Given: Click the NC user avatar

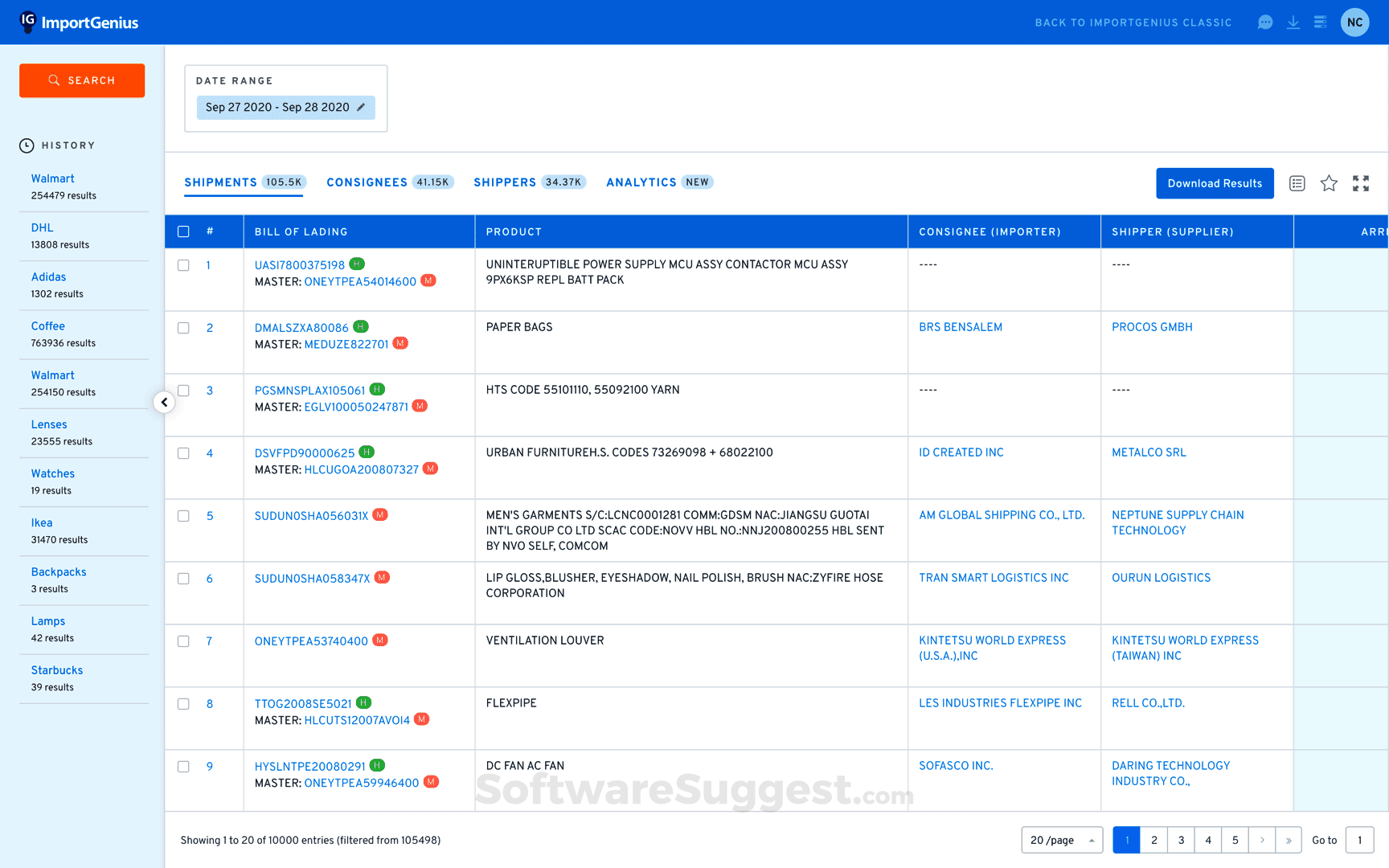Looking at the screenshot, I should click(x=1355, y=22).
